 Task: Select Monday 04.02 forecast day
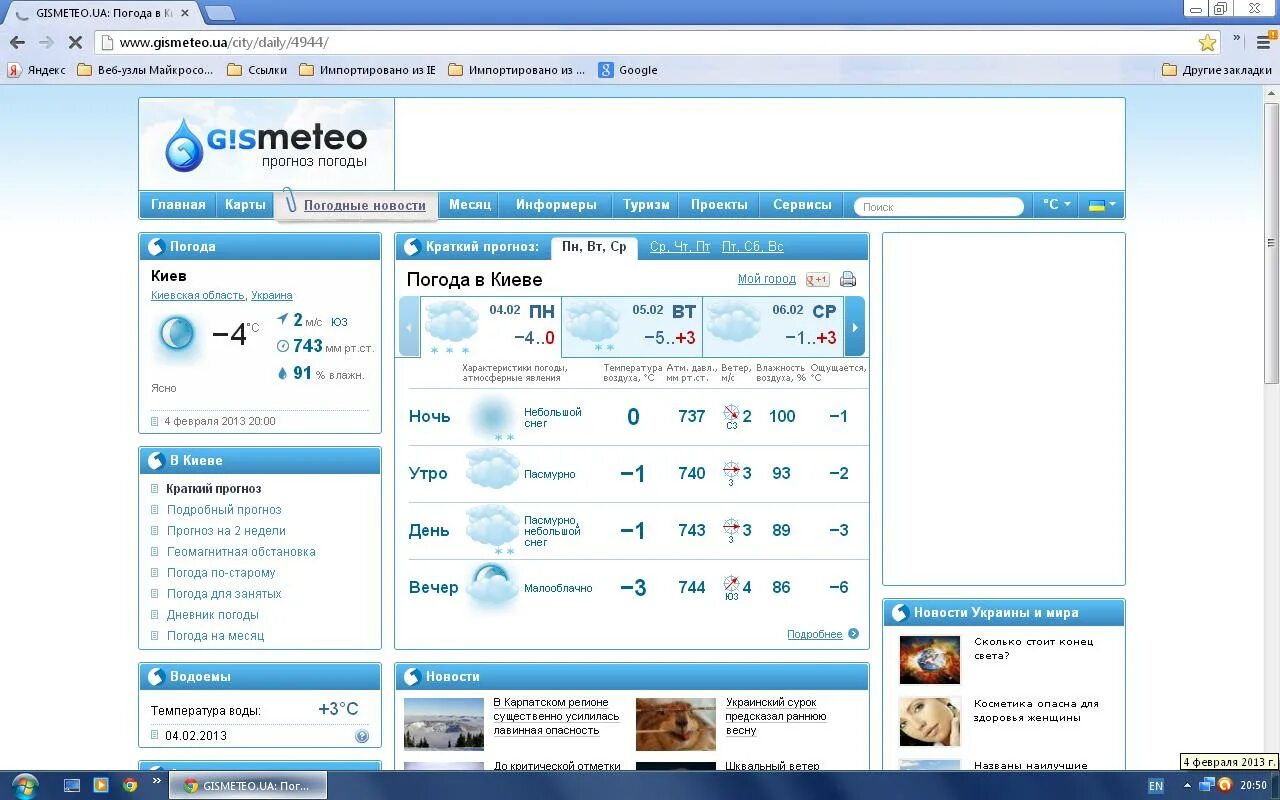(x=490, y=327)
